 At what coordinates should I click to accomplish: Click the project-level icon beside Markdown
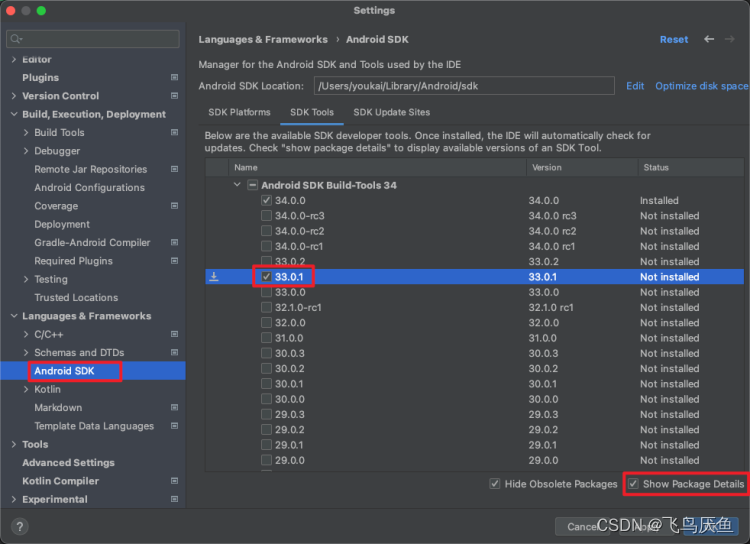pyautogui.click(x=175, y=408)
